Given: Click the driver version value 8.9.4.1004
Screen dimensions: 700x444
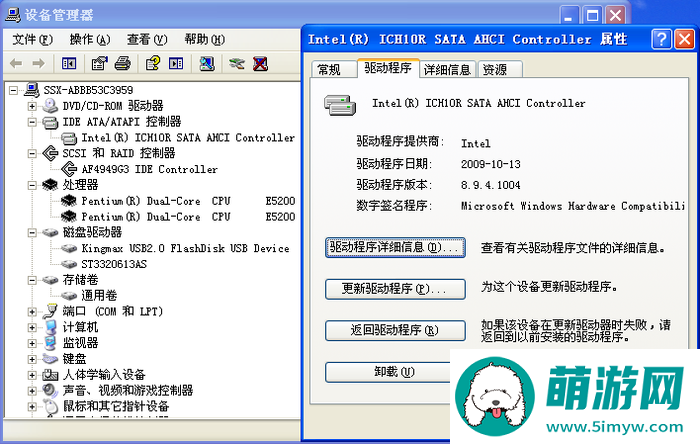Looking at the screenshot, I should (x=491, y=185).
